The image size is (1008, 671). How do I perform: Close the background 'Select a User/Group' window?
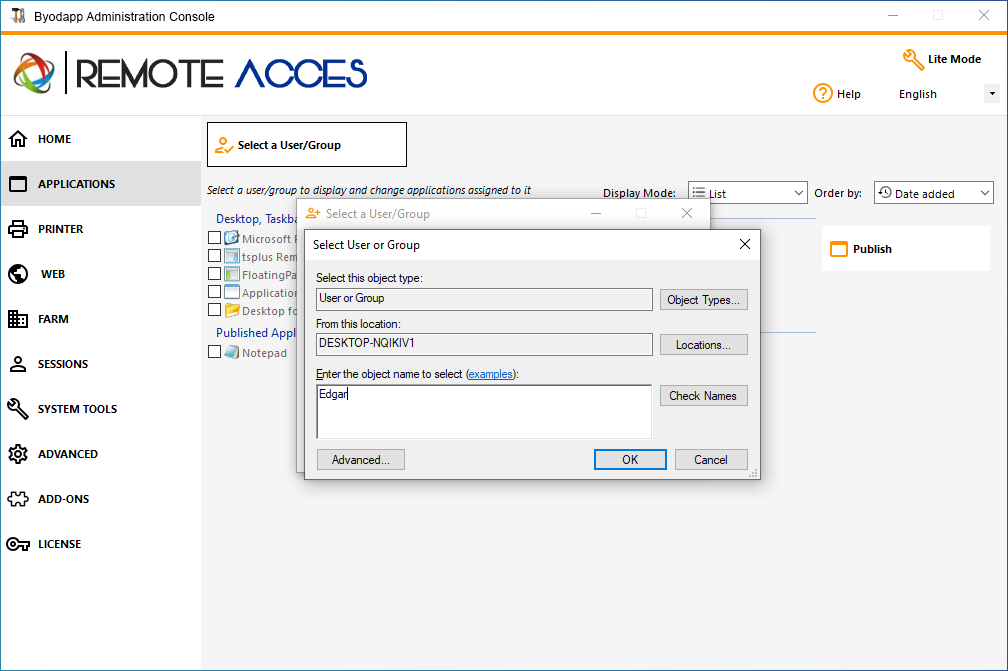(x=687, y=213)
